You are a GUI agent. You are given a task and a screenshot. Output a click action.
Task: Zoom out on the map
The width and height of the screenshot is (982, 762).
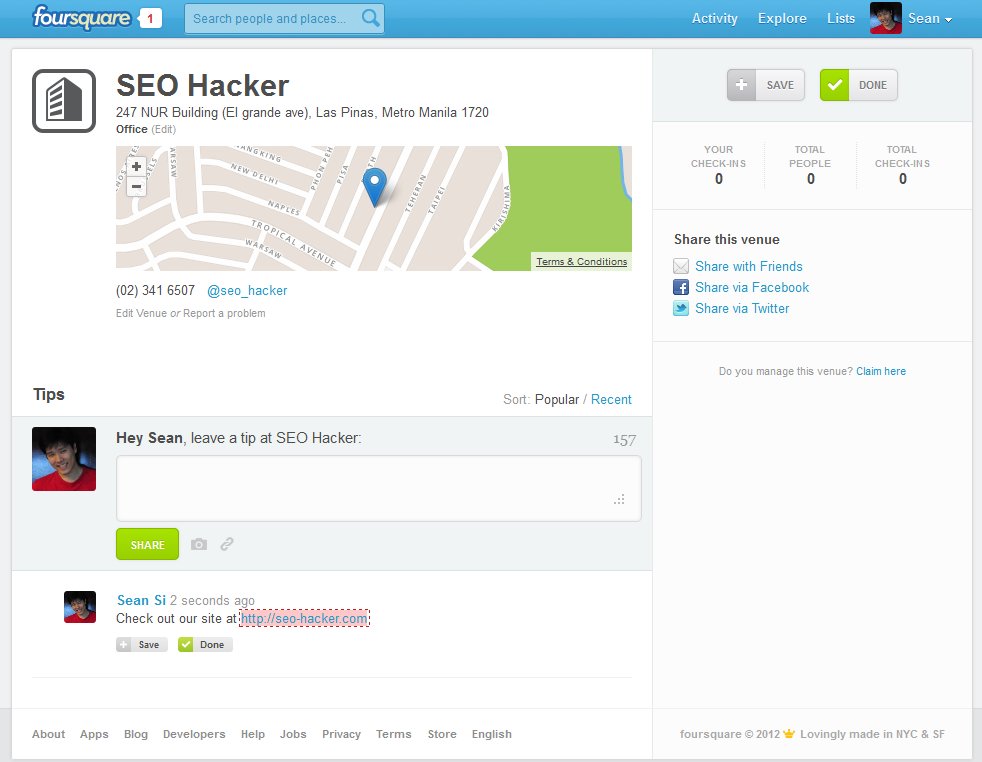tap(136, 187)
